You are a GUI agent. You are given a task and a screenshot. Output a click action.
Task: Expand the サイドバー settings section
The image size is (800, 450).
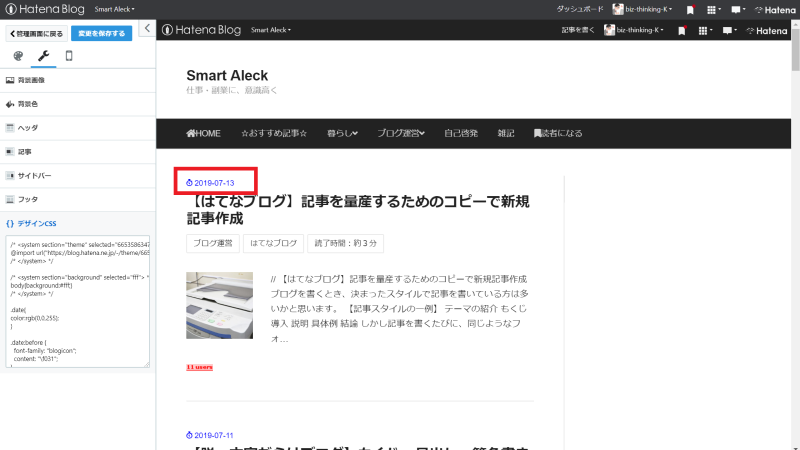tap(78, 176)
